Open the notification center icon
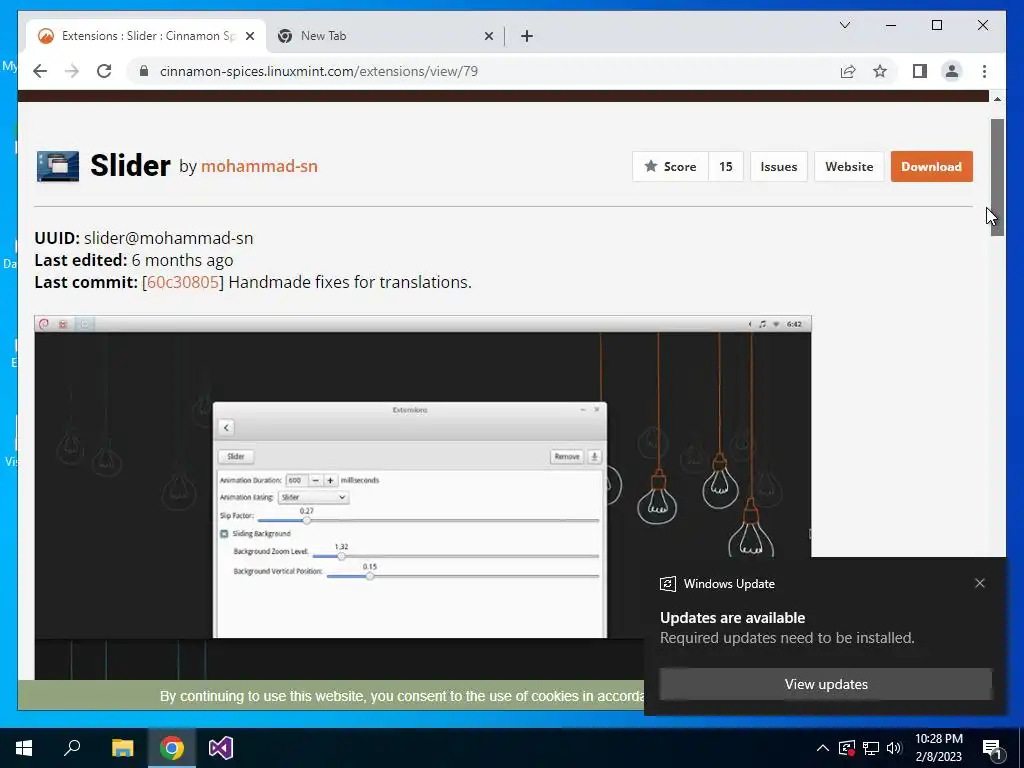Image resolution: width=1024 pixels, height=768 pixels. [x=993, y=748]
